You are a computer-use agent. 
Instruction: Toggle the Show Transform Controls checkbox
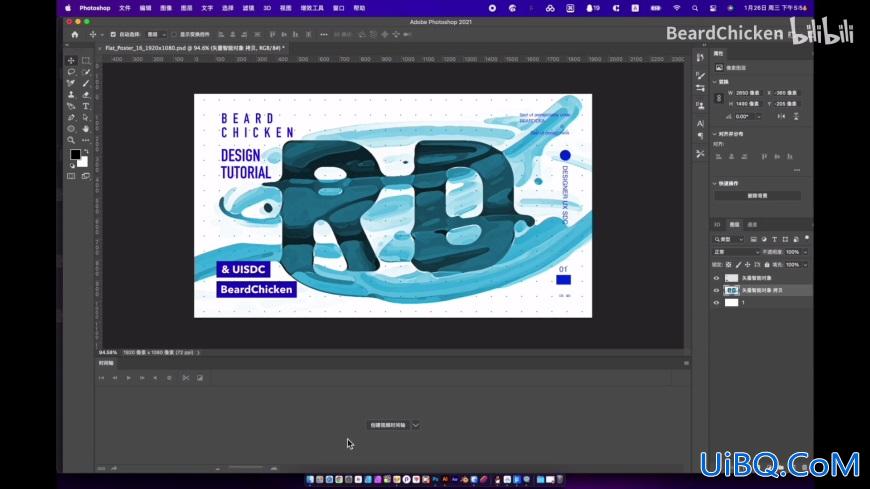tap(174, 34)
